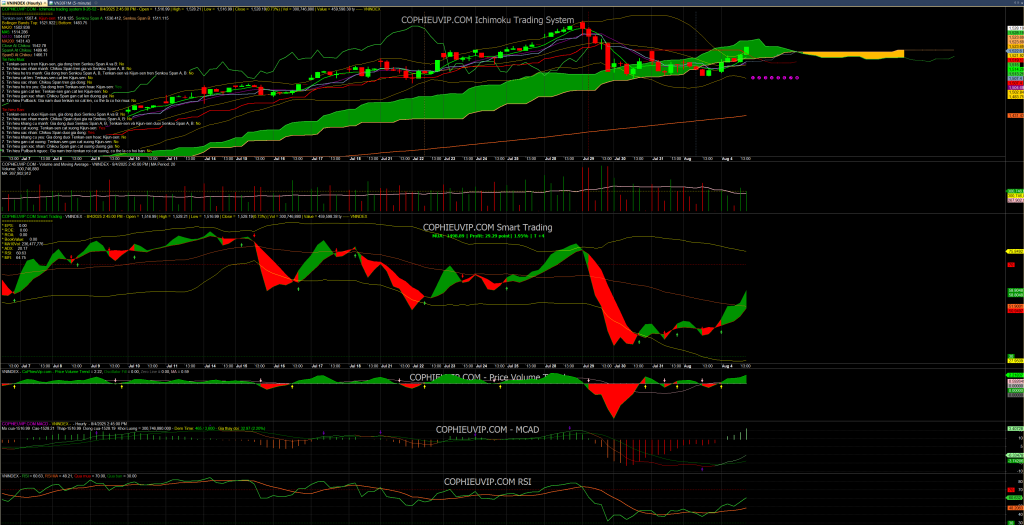Click the 'Jul 14' date on Ichimoku time axis
The image size is (1024, 525).
209,159
